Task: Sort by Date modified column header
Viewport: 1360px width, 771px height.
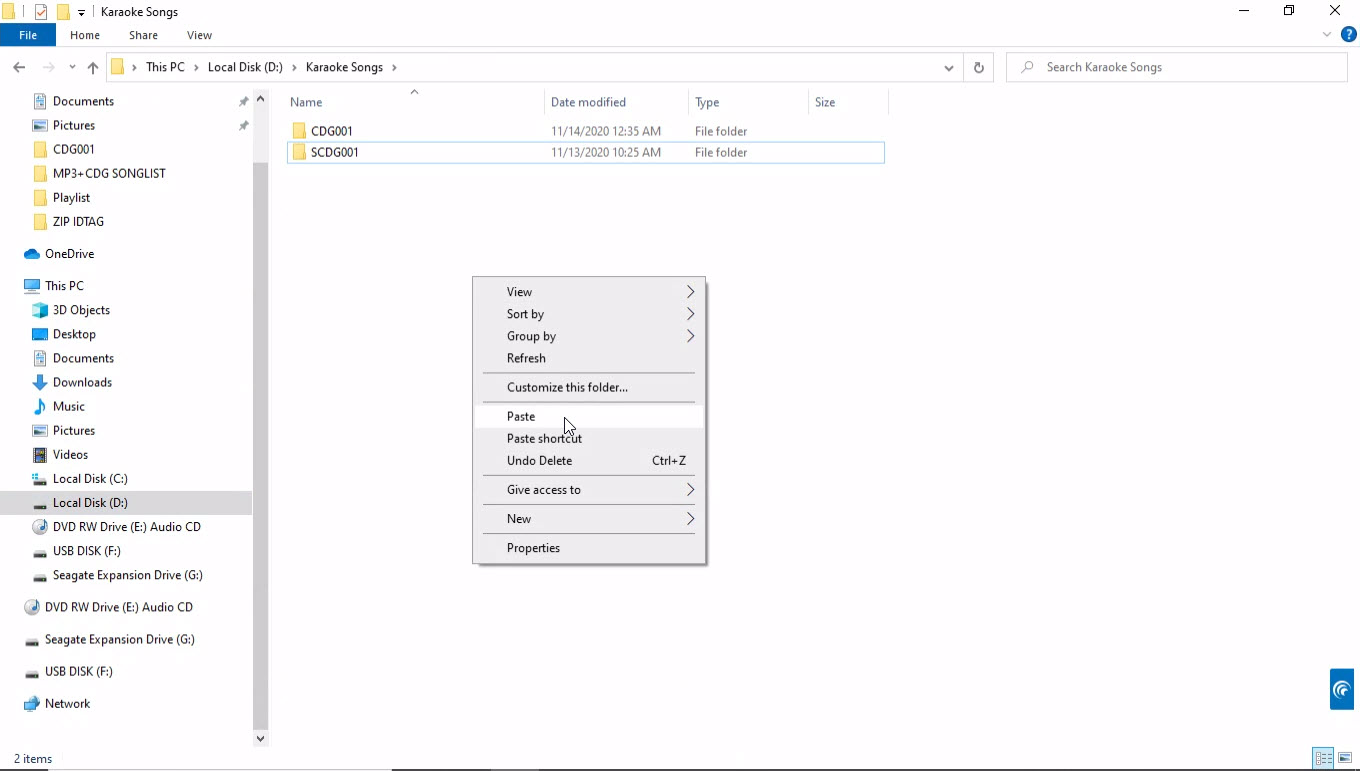Action: click(x=588, y=102)
